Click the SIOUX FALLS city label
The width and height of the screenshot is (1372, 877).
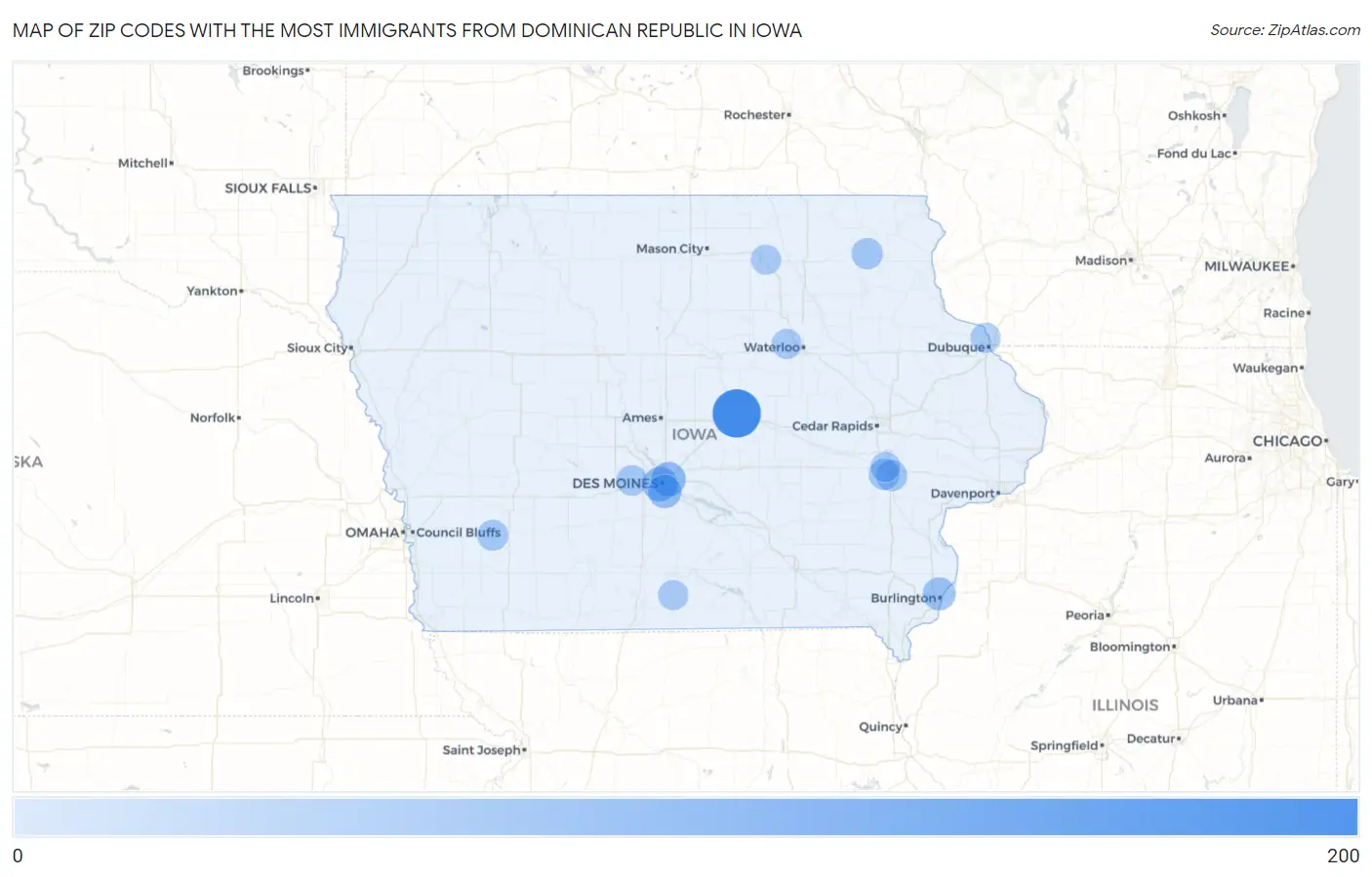[x=270, y=188]
